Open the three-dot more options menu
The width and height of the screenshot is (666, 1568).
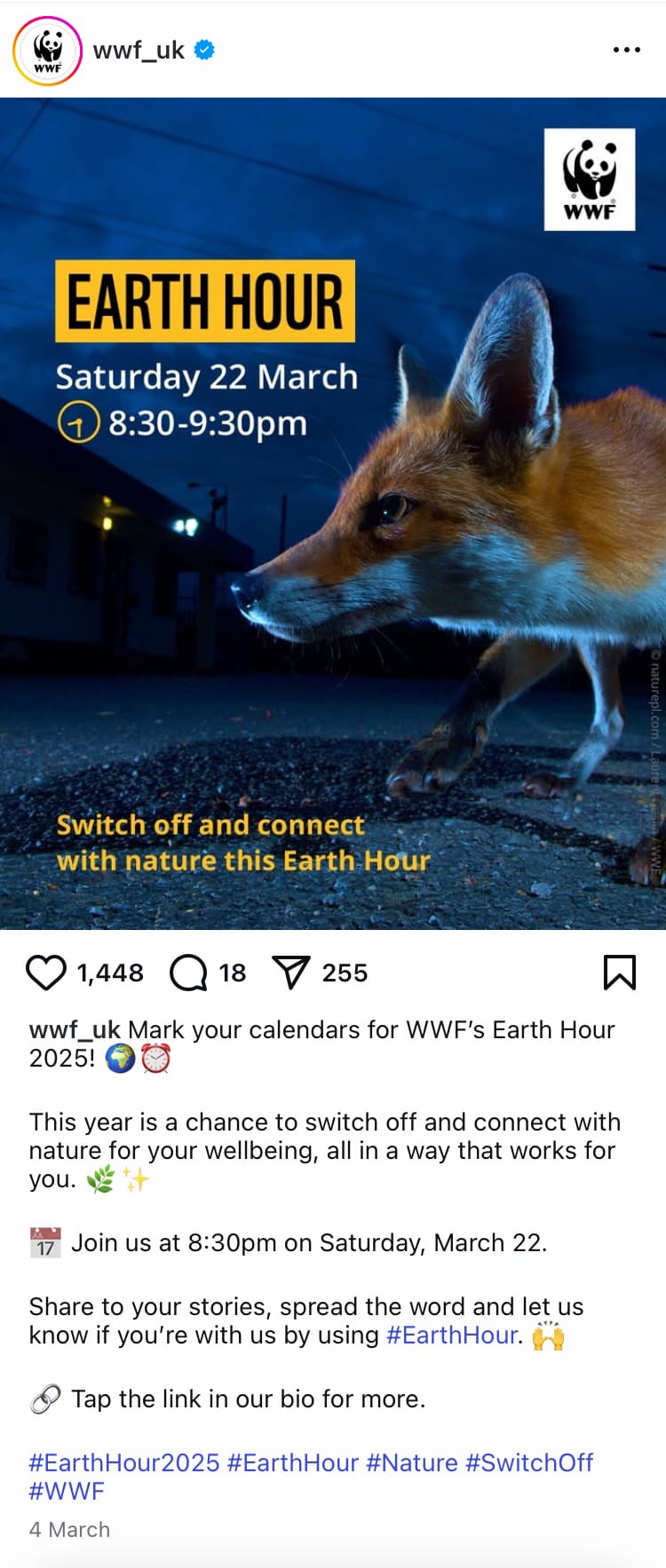coord(627,50)
